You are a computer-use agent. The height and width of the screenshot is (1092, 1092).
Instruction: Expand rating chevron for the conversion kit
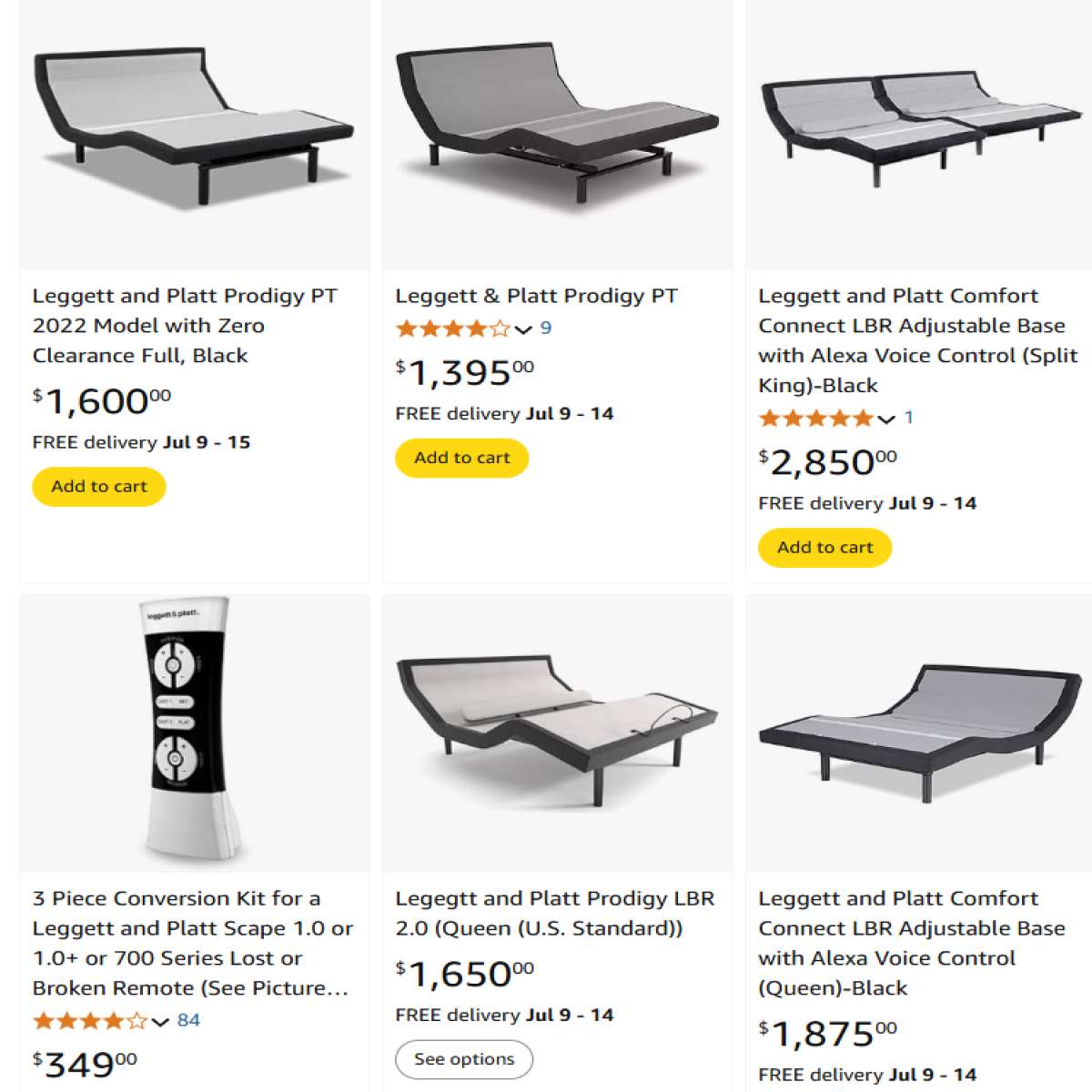160,1022
